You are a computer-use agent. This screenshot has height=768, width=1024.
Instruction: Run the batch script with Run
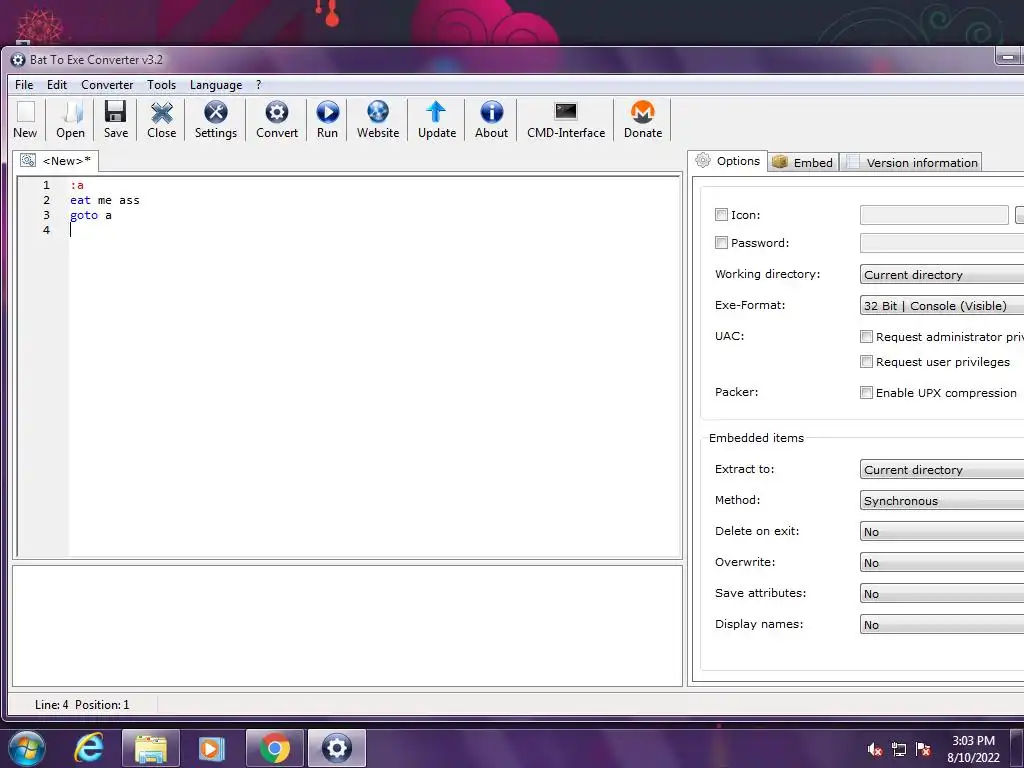click(x=327, y=120)
